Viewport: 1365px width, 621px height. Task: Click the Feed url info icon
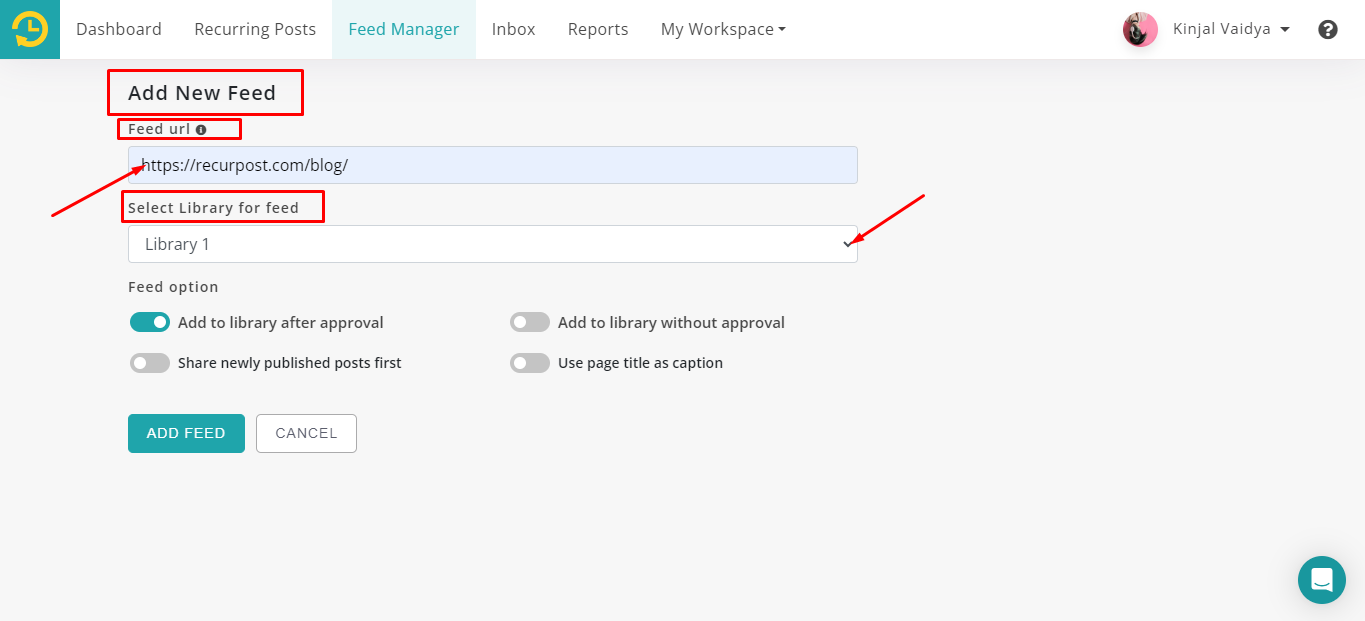(x=201, y=130)
